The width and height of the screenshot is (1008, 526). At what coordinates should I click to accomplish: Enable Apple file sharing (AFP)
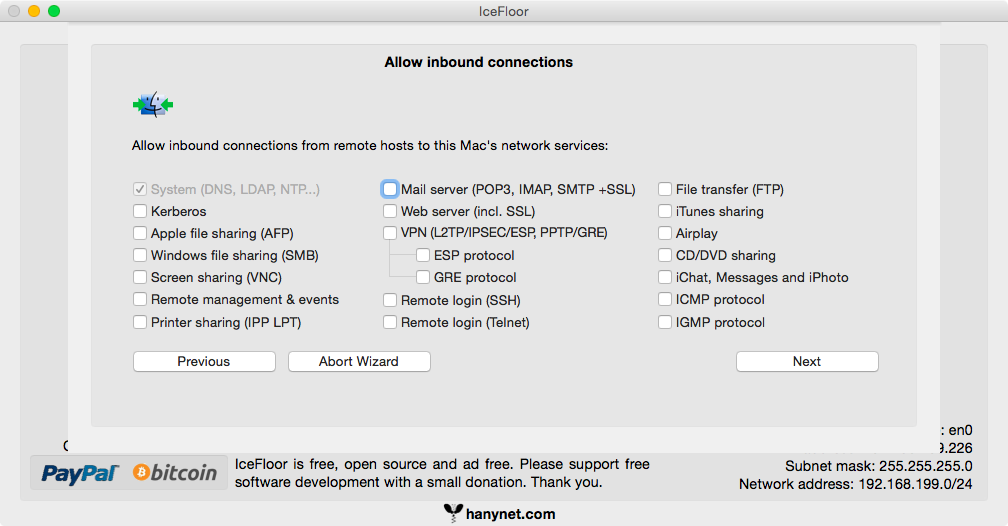pos(140,233)
